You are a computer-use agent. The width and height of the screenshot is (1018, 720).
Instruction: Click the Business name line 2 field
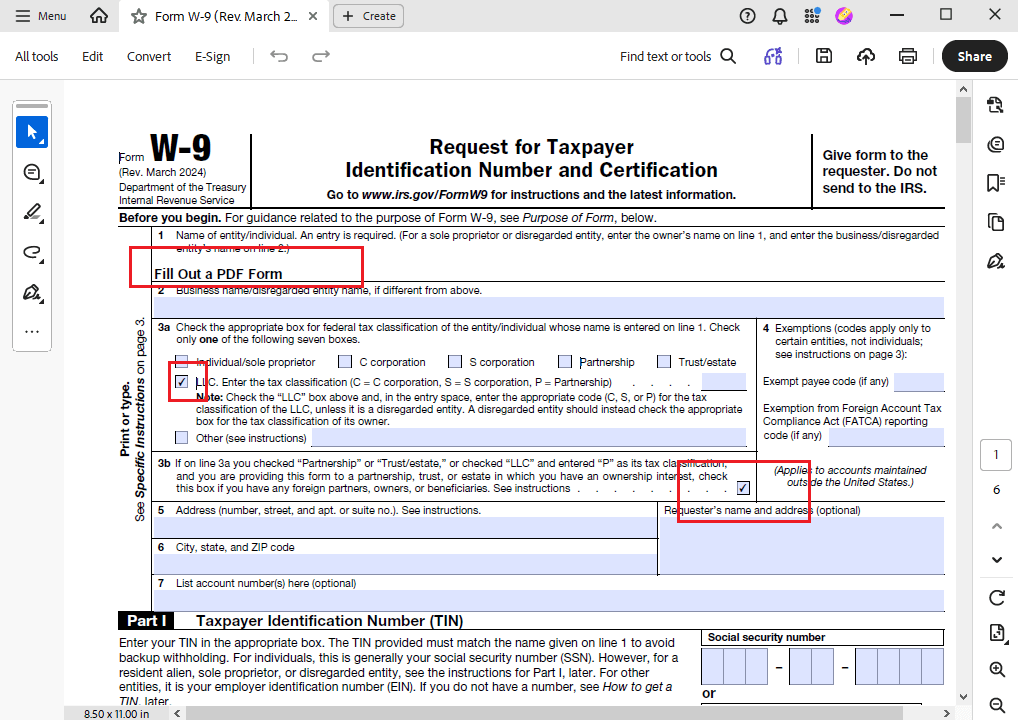548,307
